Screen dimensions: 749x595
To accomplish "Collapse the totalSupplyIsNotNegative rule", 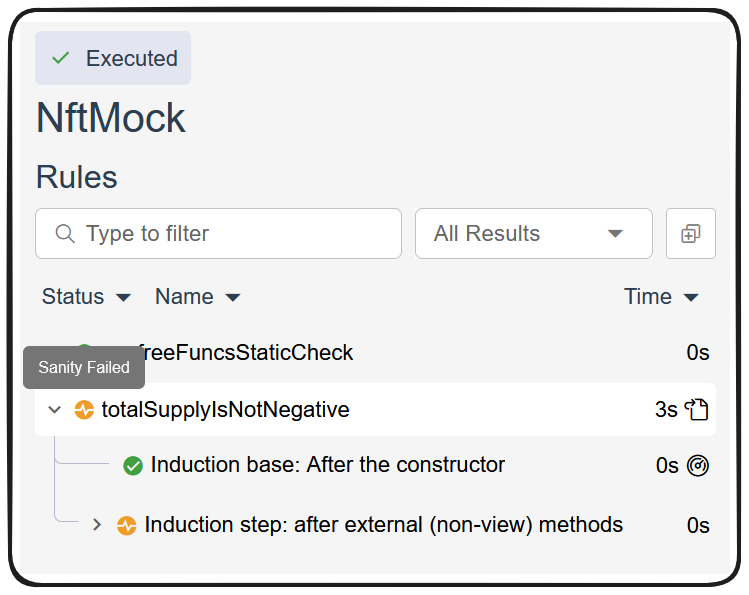I will [x=55, y=410].
